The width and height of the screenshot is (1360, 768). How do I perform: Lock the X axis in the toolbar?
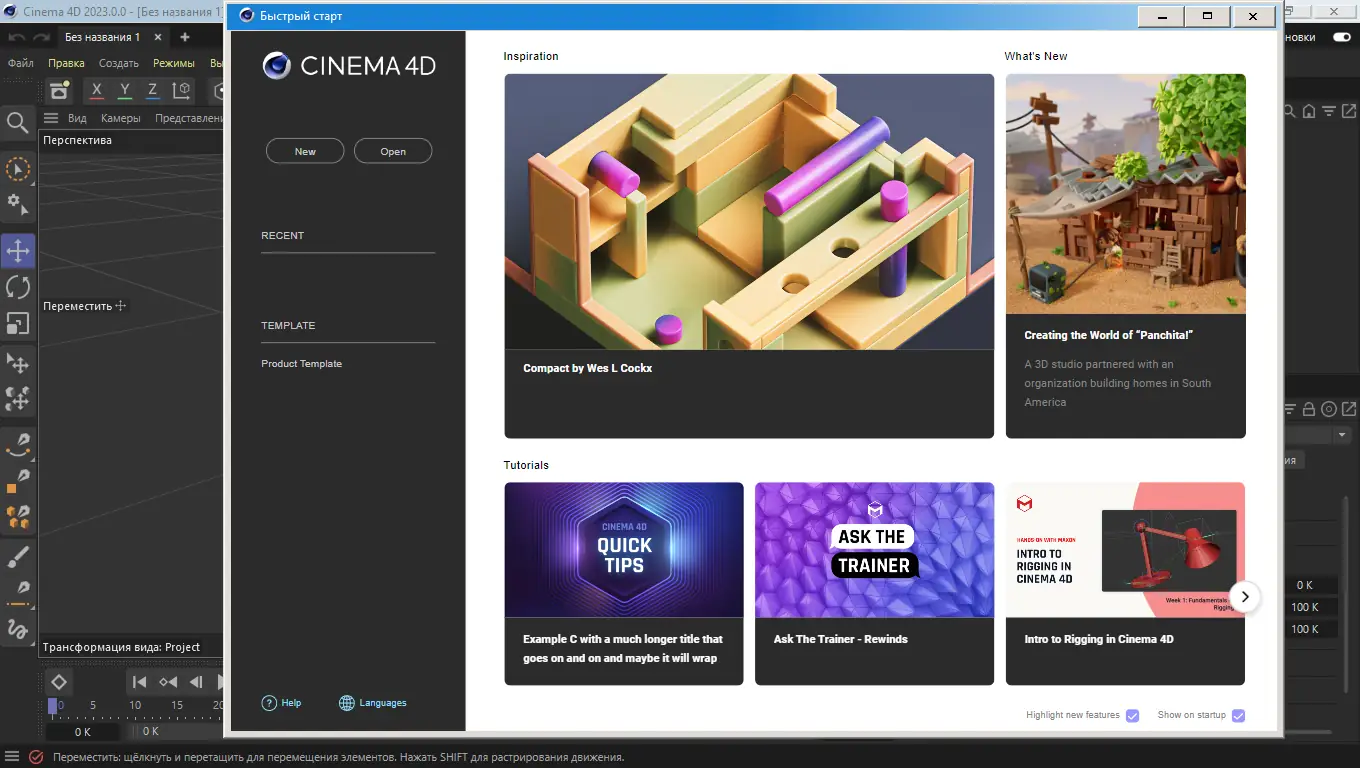(x=97, y=90)
